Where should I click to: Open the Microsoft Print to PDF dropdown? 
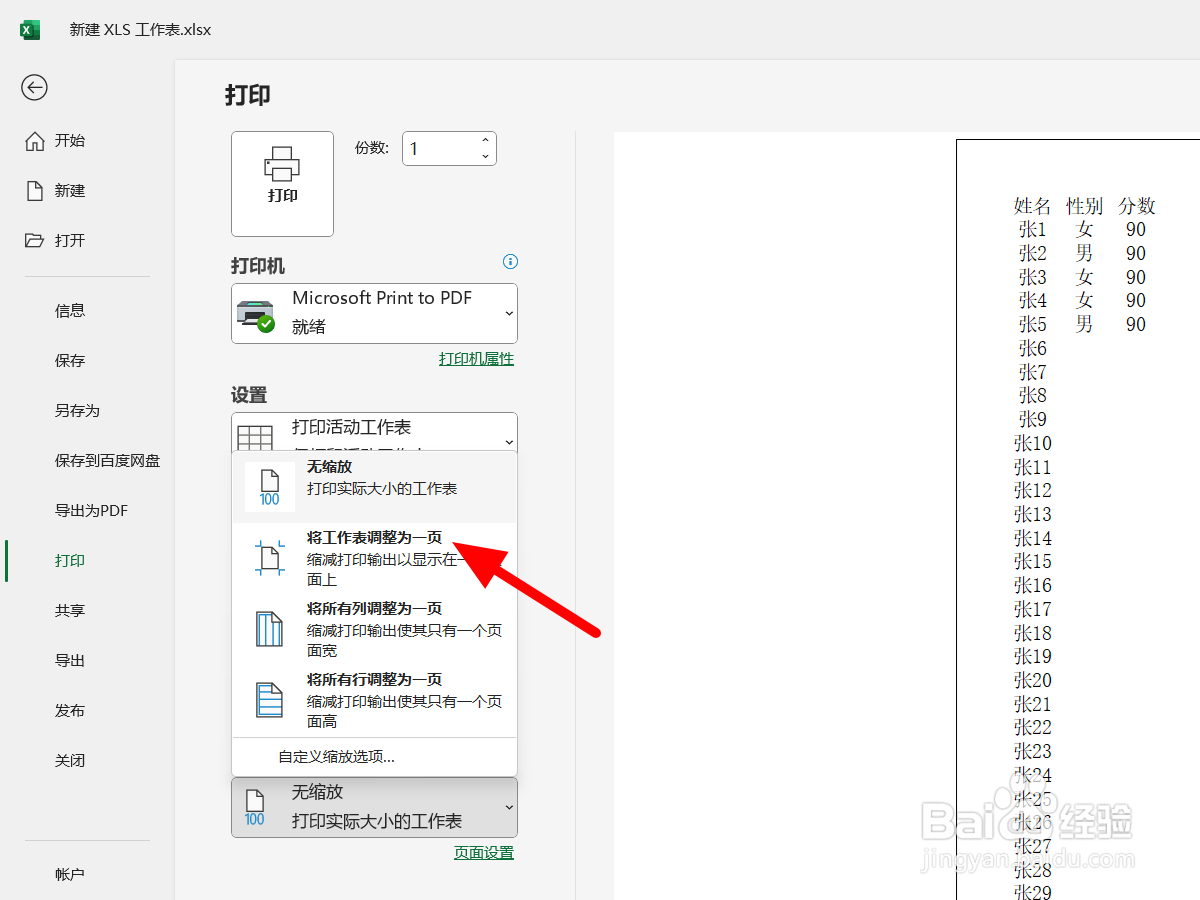(x=374, y=313)
